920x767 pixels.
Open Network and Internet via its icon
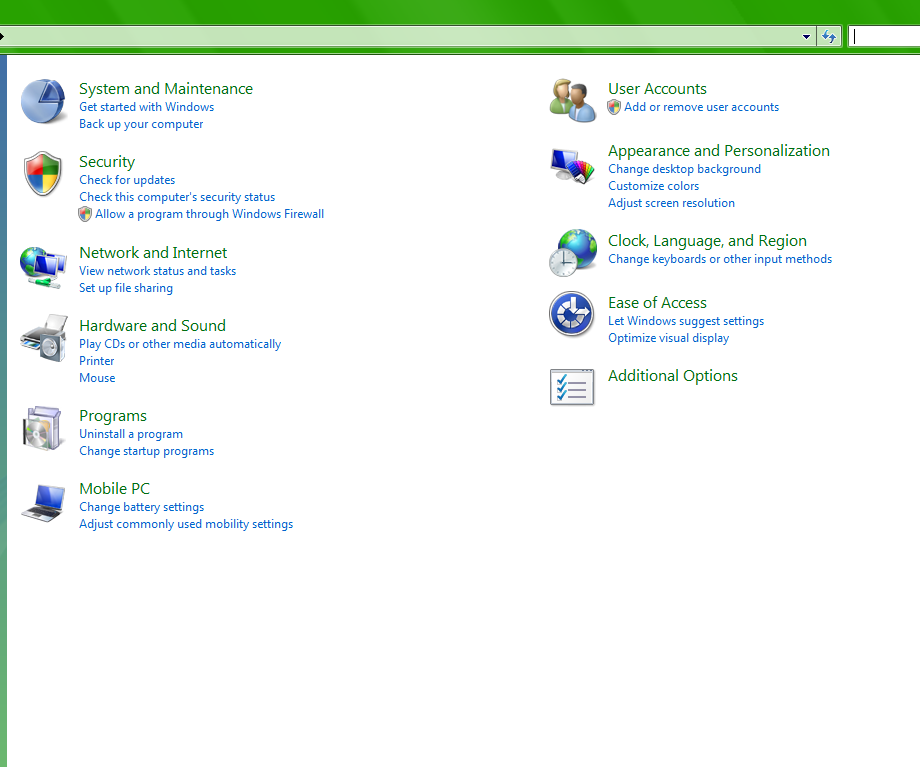point(43,265)
